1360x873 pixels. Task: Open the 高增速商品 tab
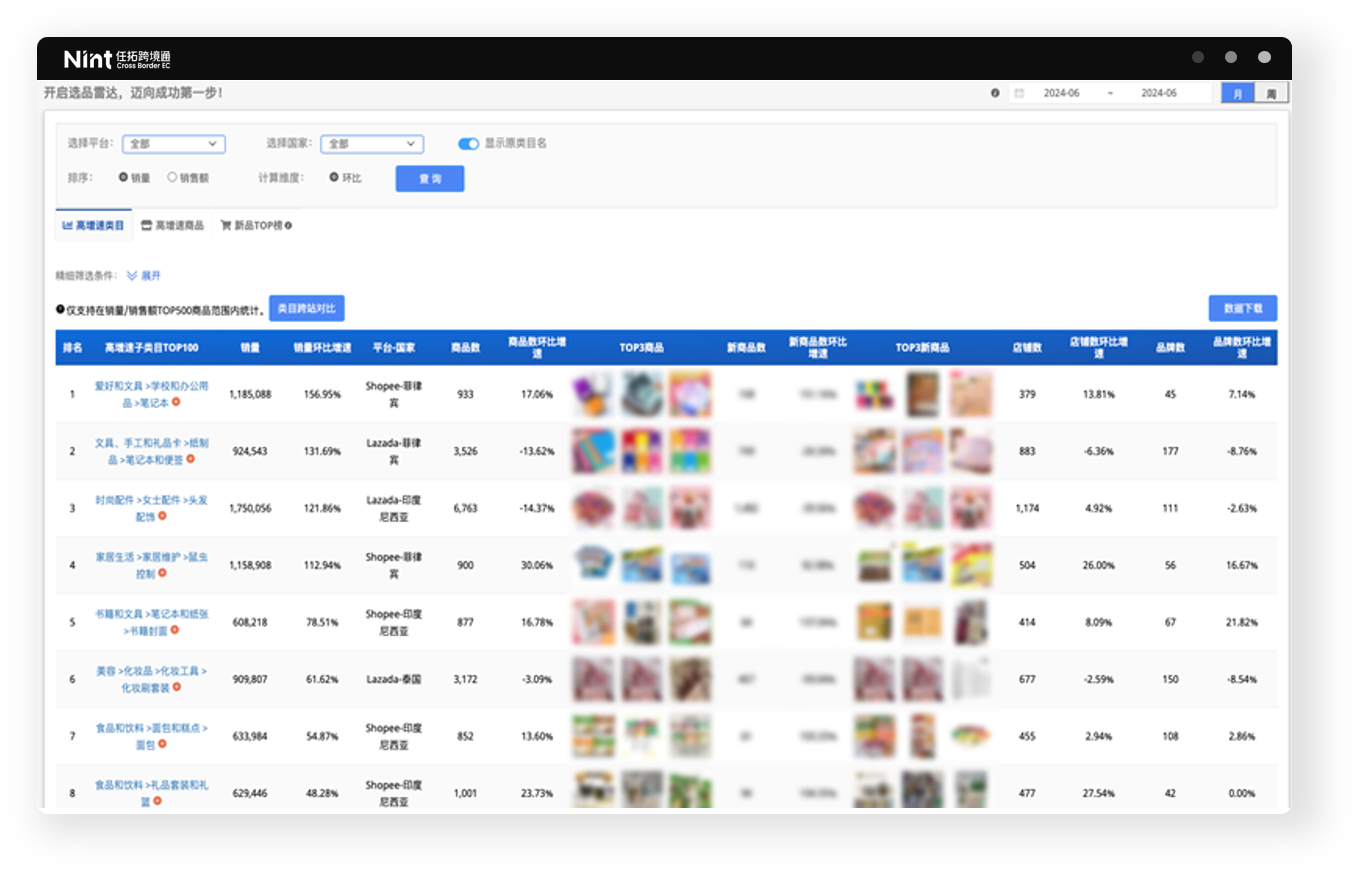pos(172,226)
